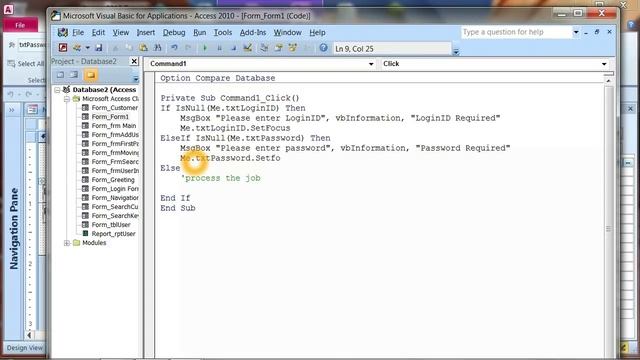Image resolution: width=640 pixels, height=360 pixels.
Task: Click the Insert Module toolbar icon
Action: [x=77, y=48]
